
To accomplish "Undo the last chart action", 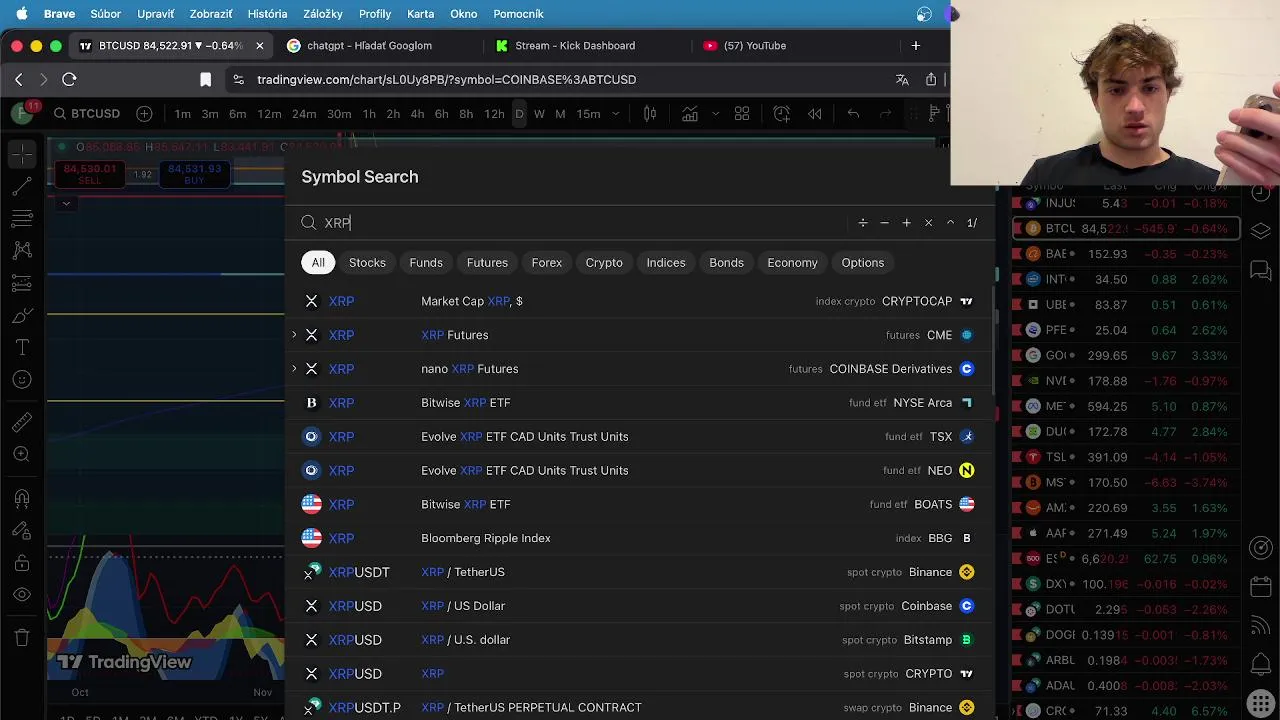I will [853, 114].
